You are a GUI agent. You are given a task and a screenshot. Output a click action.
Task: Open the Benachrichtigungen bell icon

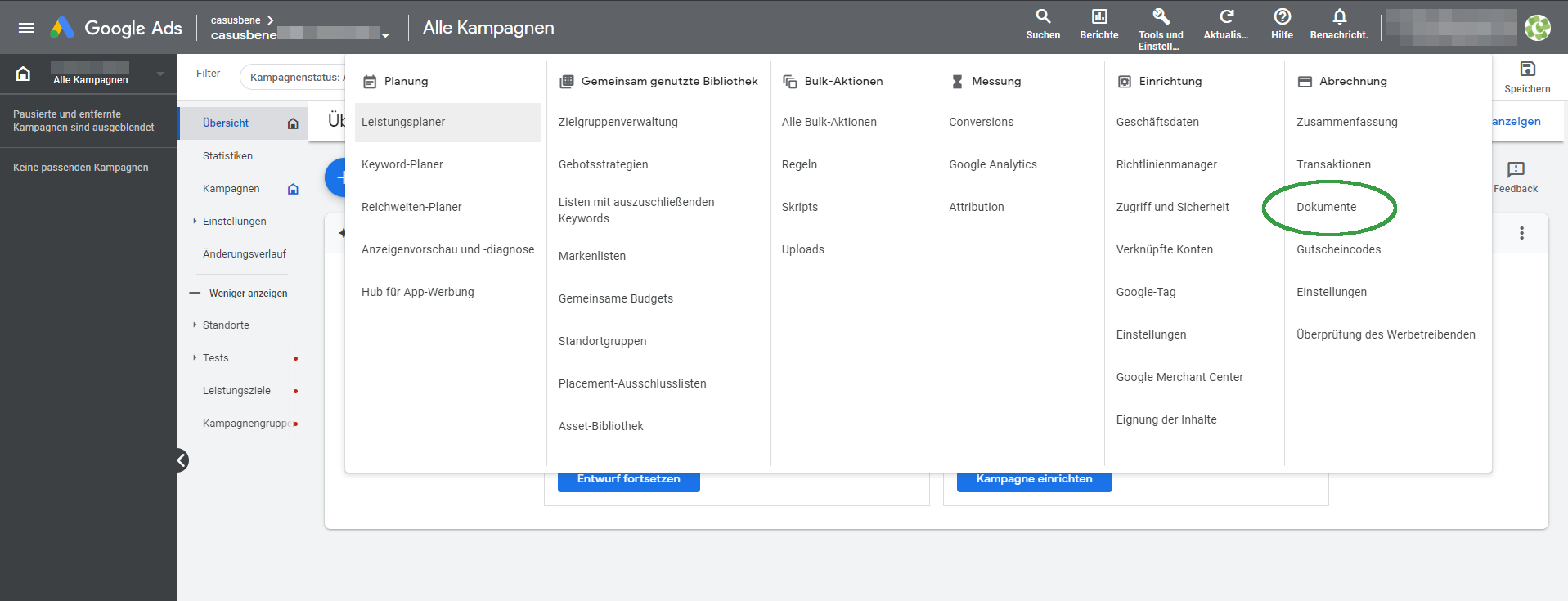(1339, 16)
